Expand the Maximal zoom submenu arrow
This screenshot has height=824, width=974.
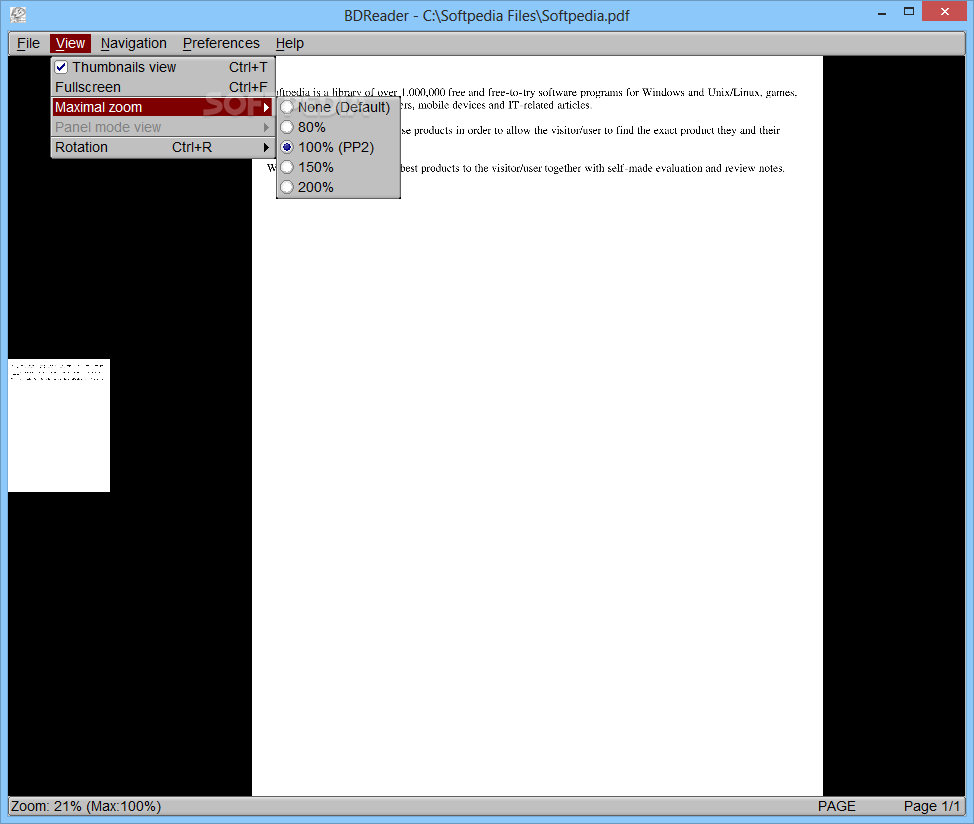tap(266, 107)
